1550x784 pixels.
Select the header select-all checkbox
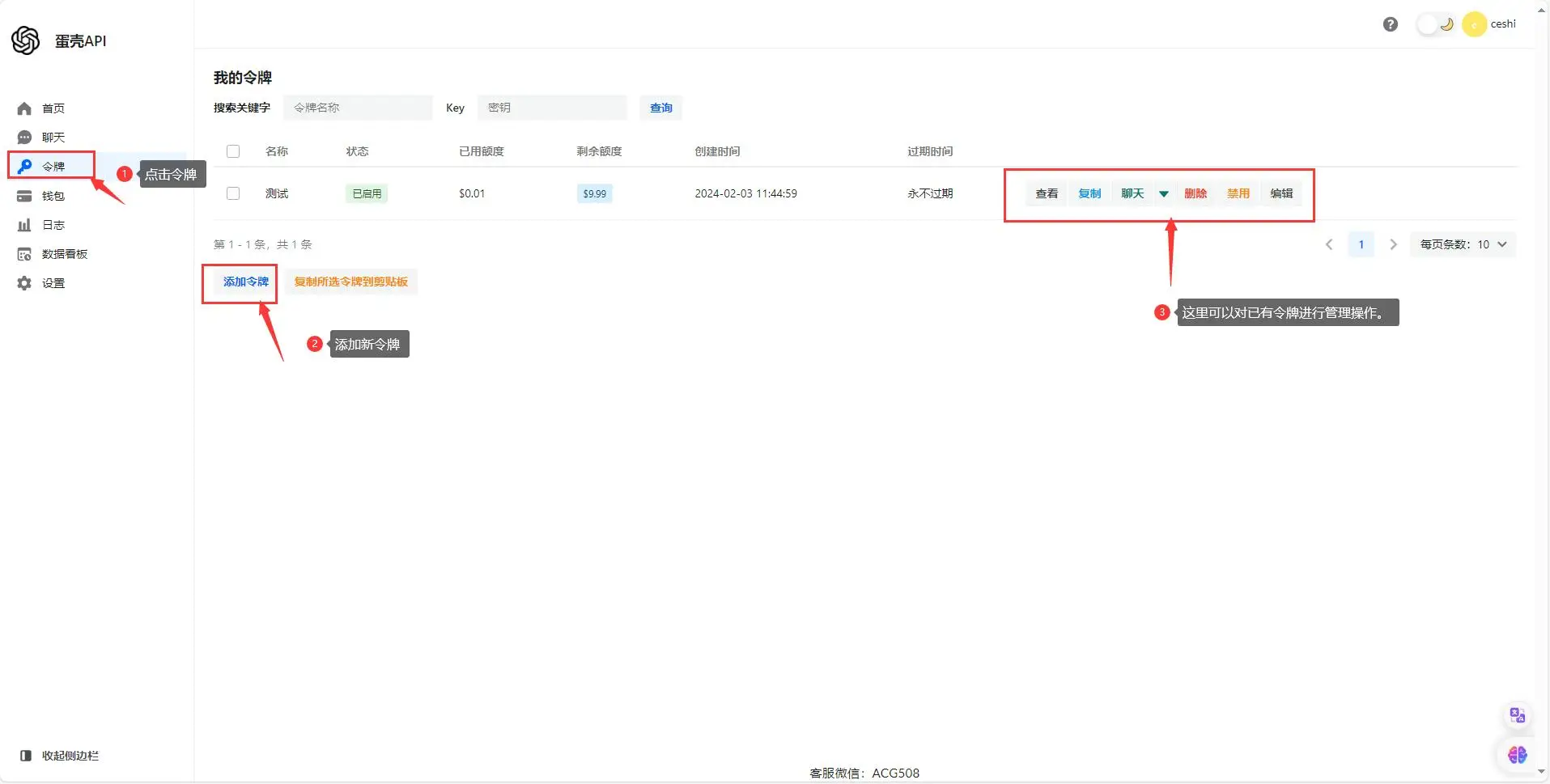[232, 151]
